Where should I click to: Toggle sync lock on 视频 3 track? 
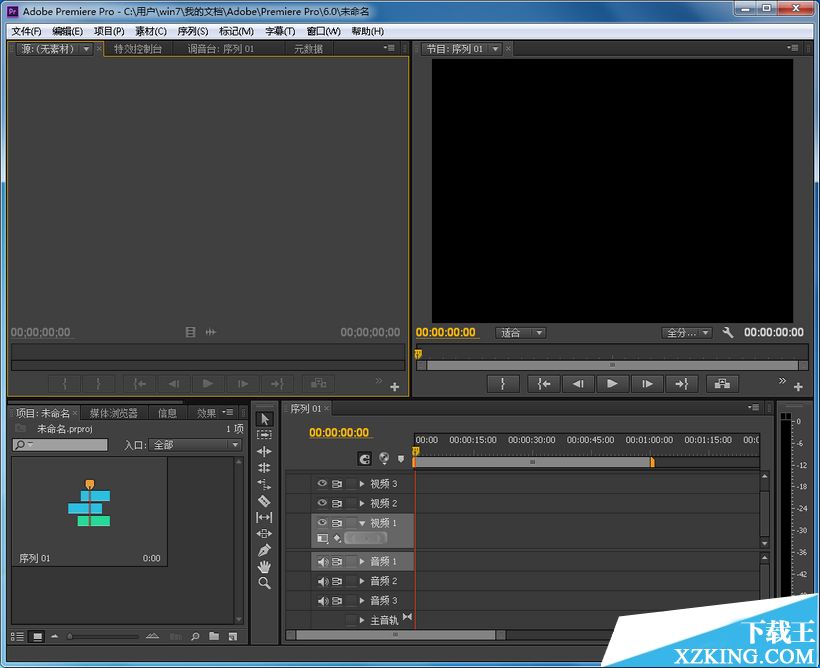click(x=337, y=484)
